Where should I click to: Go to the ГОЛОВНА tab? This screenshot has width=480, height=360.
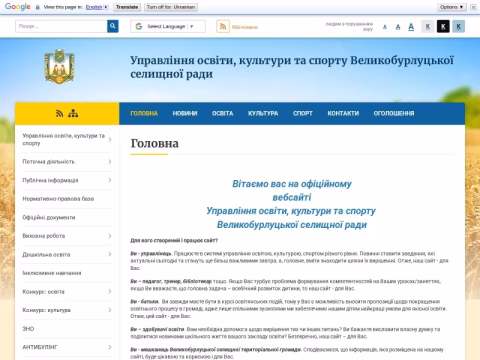coord(144,113)
